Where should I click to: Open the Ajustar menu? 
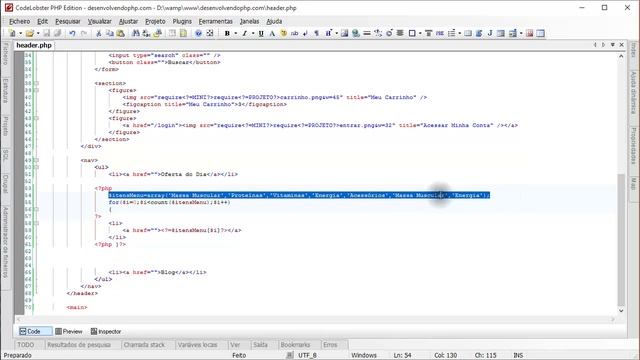pos(128,21)
